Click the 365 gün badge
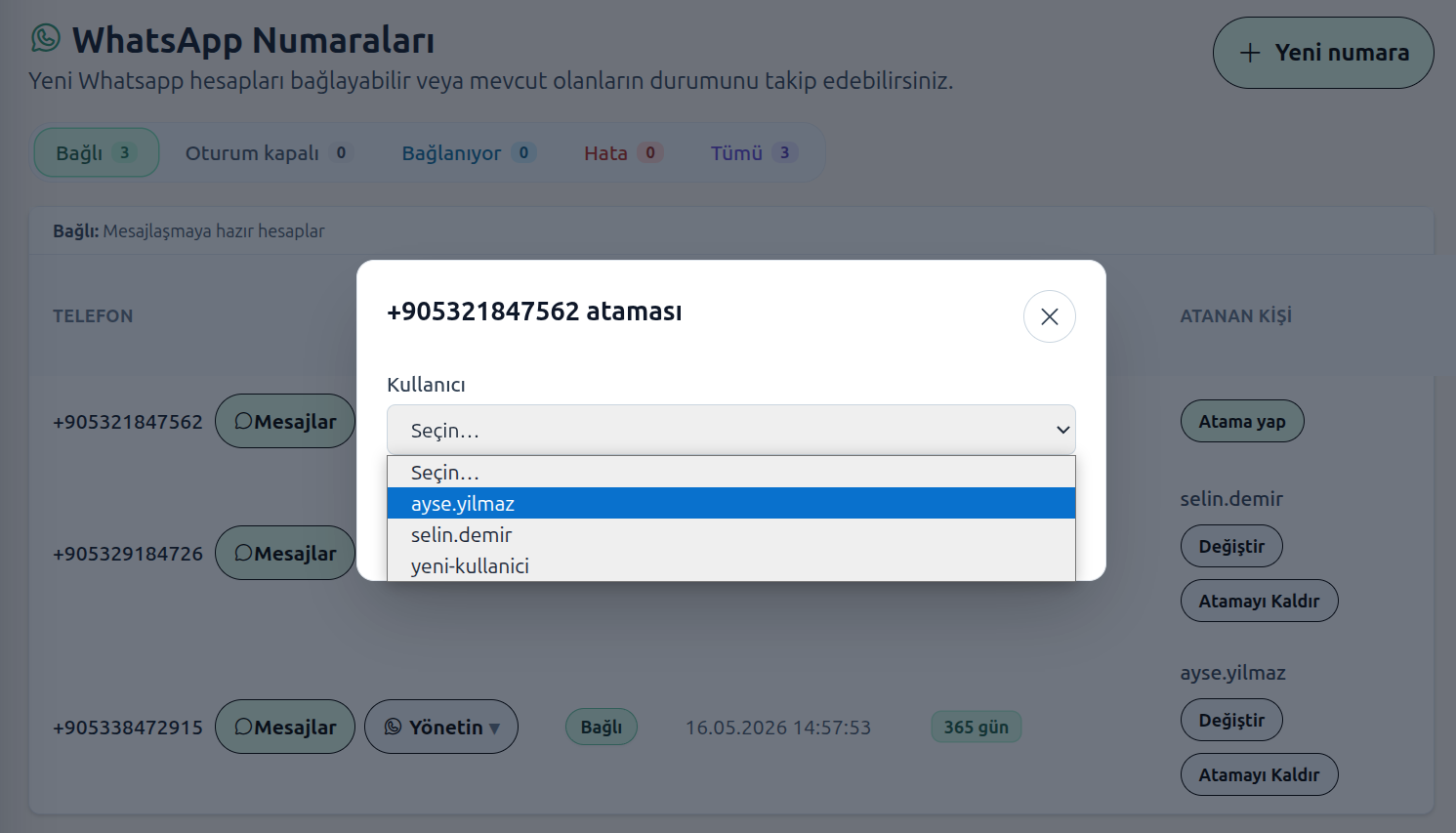Screen dimensions: 1456x833 (977, 727)
